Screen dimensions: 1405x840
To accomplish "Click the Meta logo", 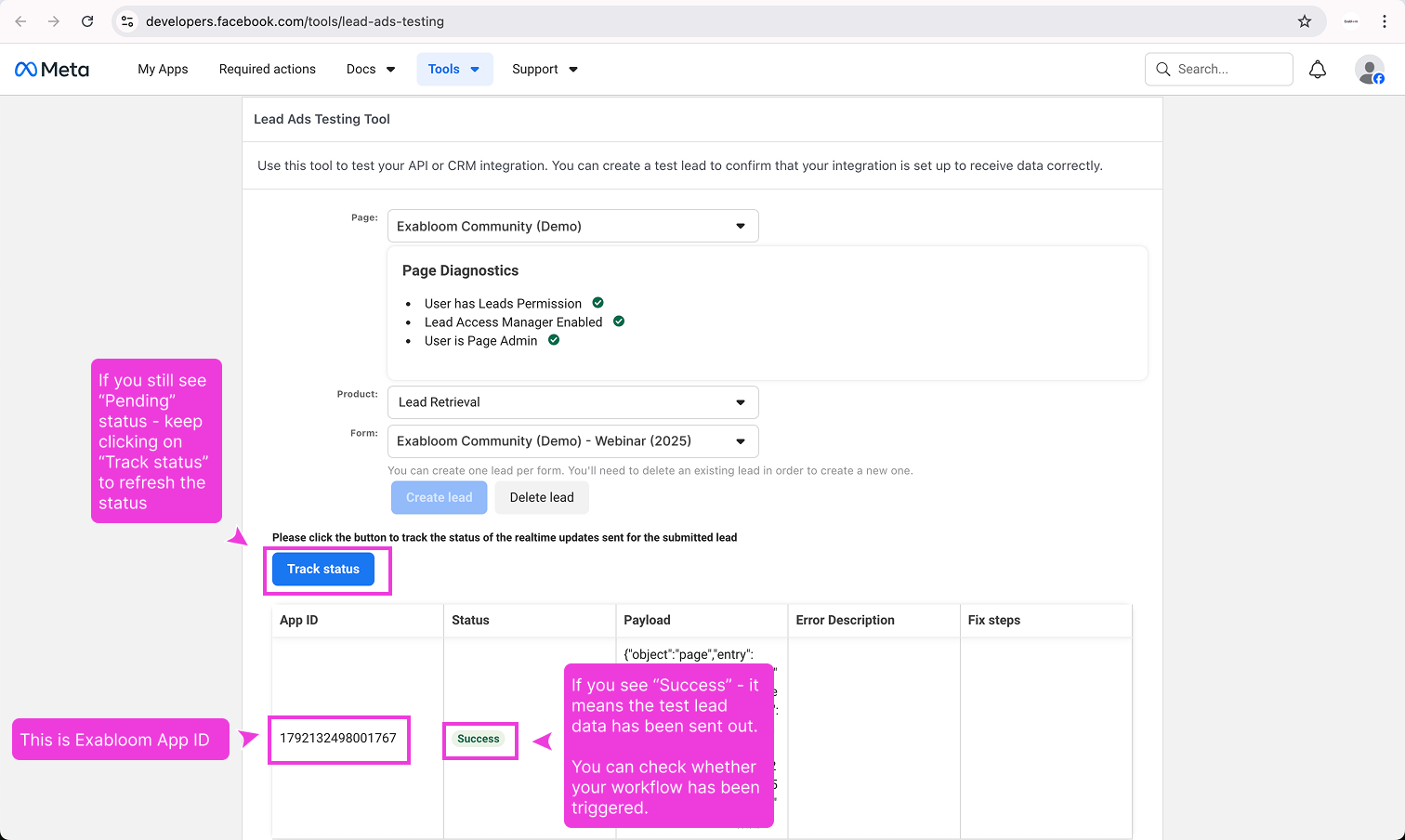I will (52, 70).
